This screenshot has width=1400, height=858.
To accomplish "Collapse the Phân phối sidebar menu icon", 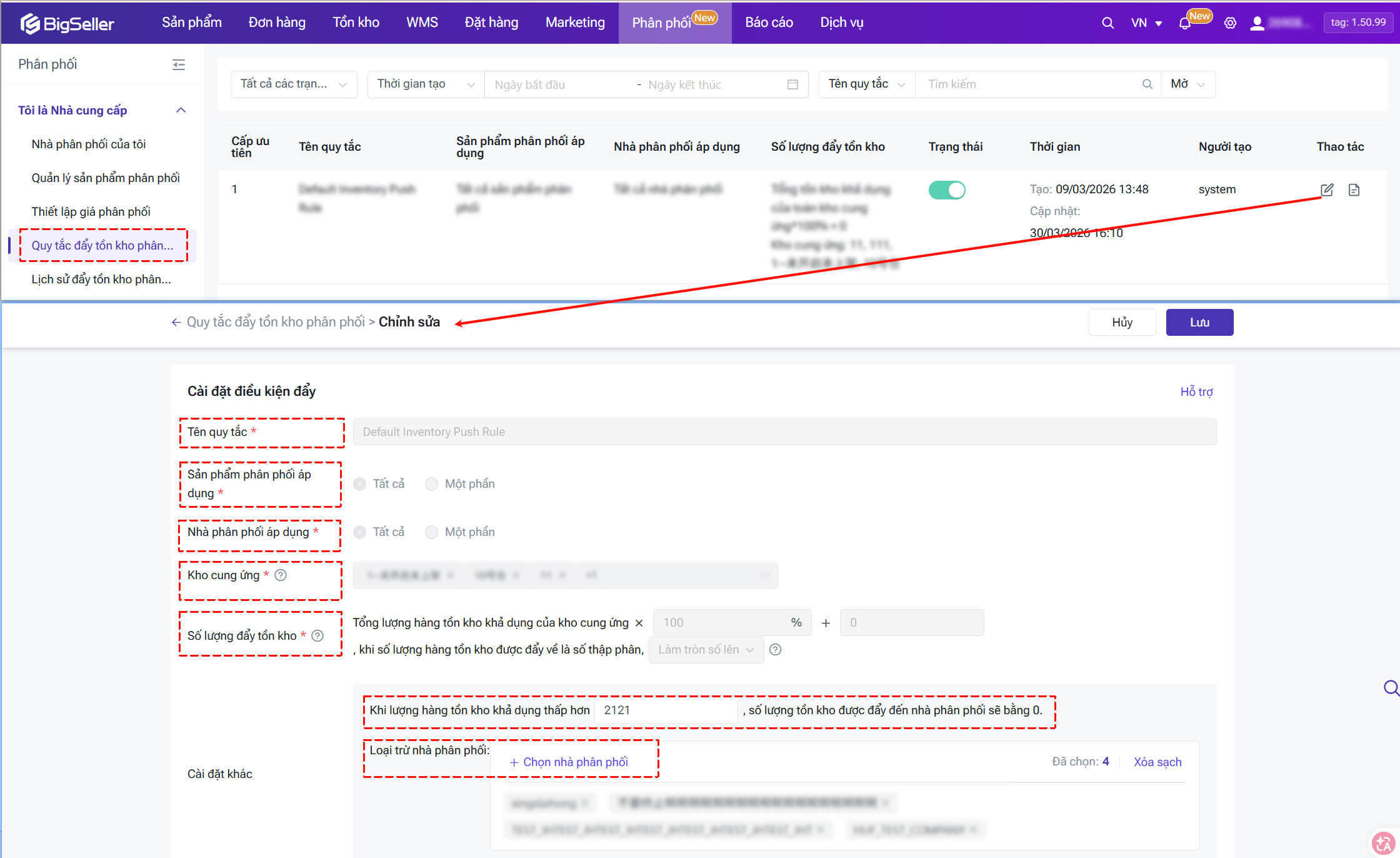I will tap(179, 64).
